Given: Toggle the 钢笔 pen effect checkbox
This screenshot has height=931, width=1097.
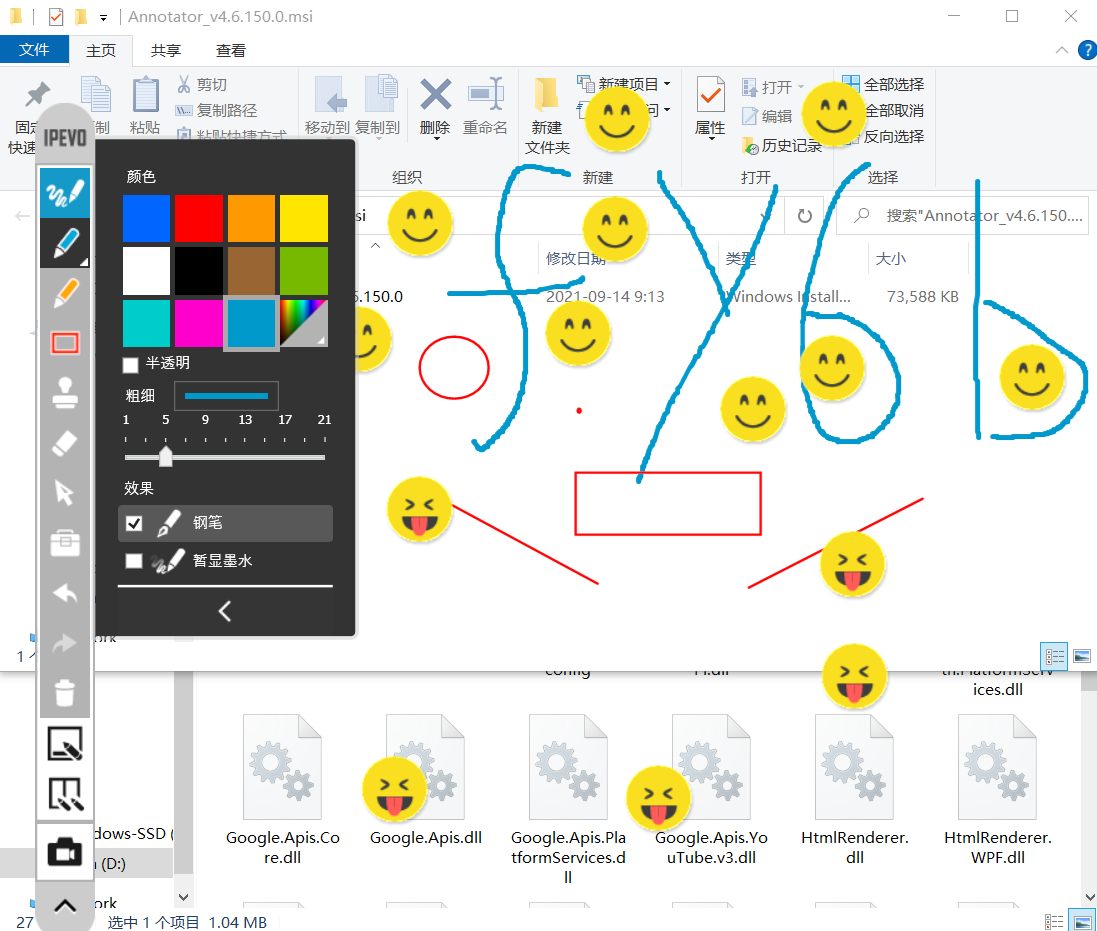Looking at the screenshot, I should [134, 523].
